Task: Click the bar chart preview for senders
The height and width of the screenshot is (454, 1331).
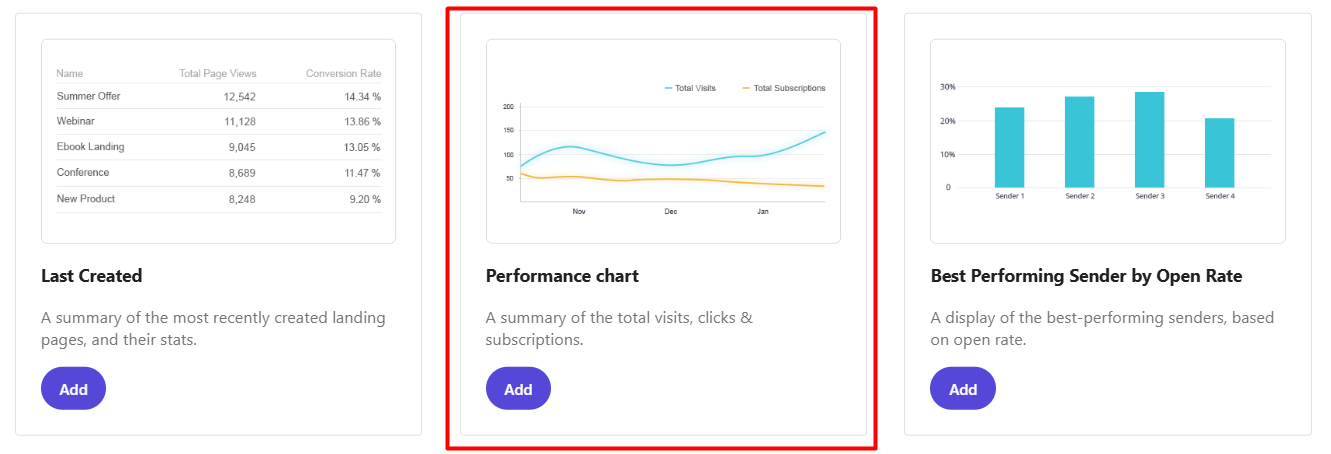Action: 1108,141
